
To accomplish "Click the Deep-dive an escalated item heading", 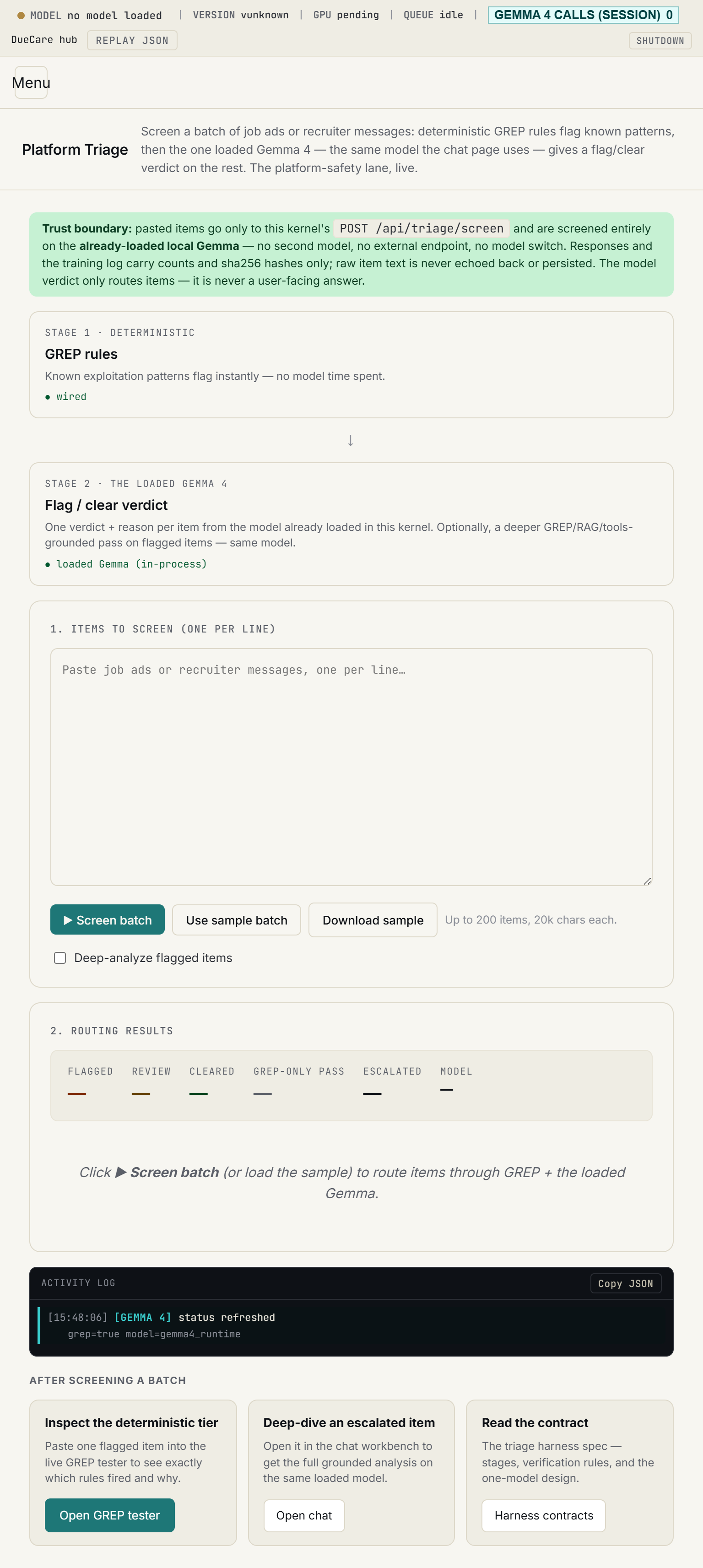I will pyautogui.click(x=349, y=1422).
